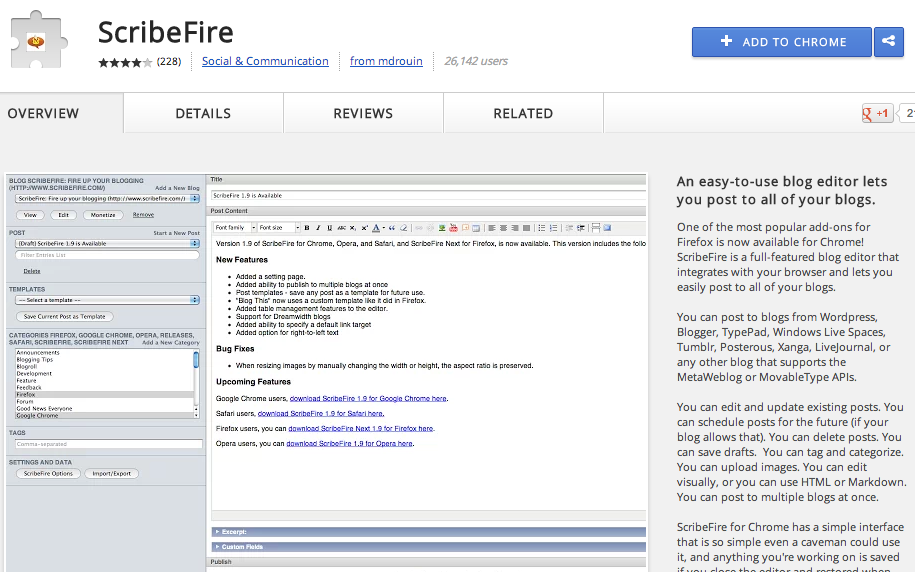This screenshot has width=915, height=572.
Task: Apply subscript formatting
Action: [352, 228]
